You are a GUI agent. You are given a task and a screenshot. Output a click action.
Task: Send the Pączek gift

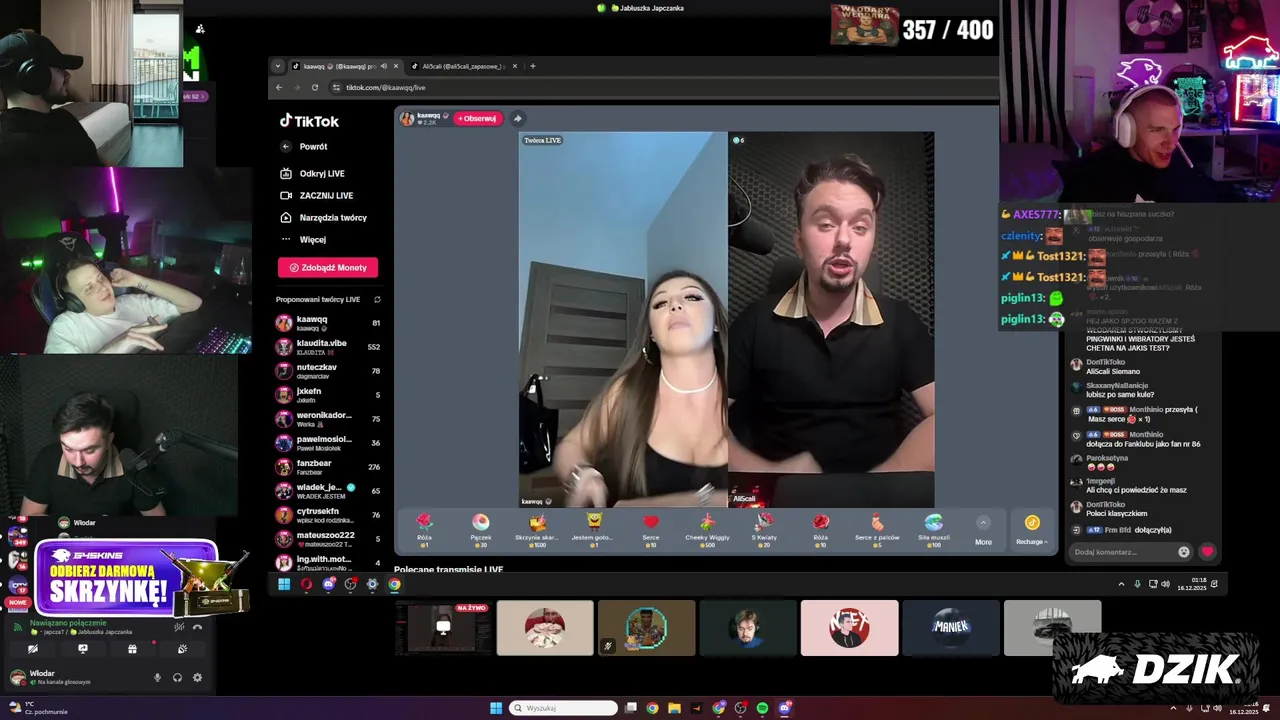coord(481,529)
